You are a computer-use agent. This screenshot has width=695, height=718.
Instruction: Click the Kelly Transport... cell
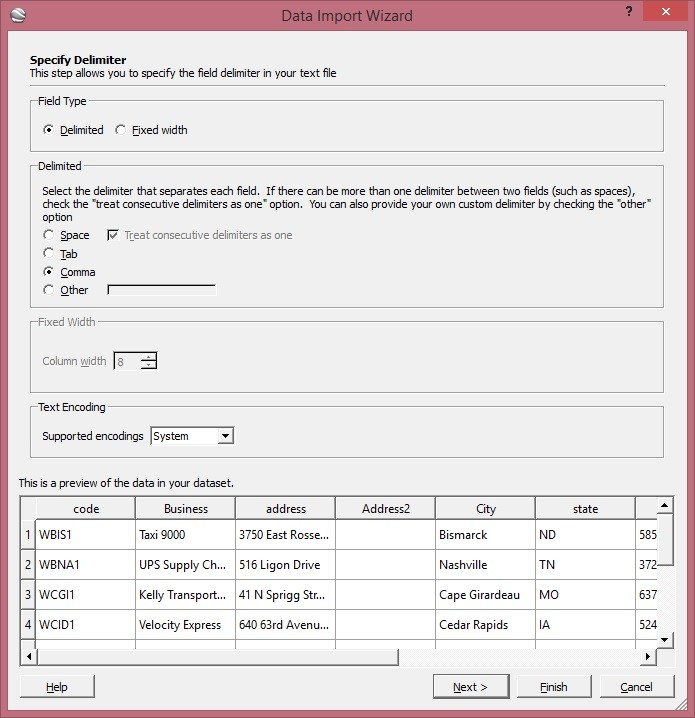pos(185,594)
